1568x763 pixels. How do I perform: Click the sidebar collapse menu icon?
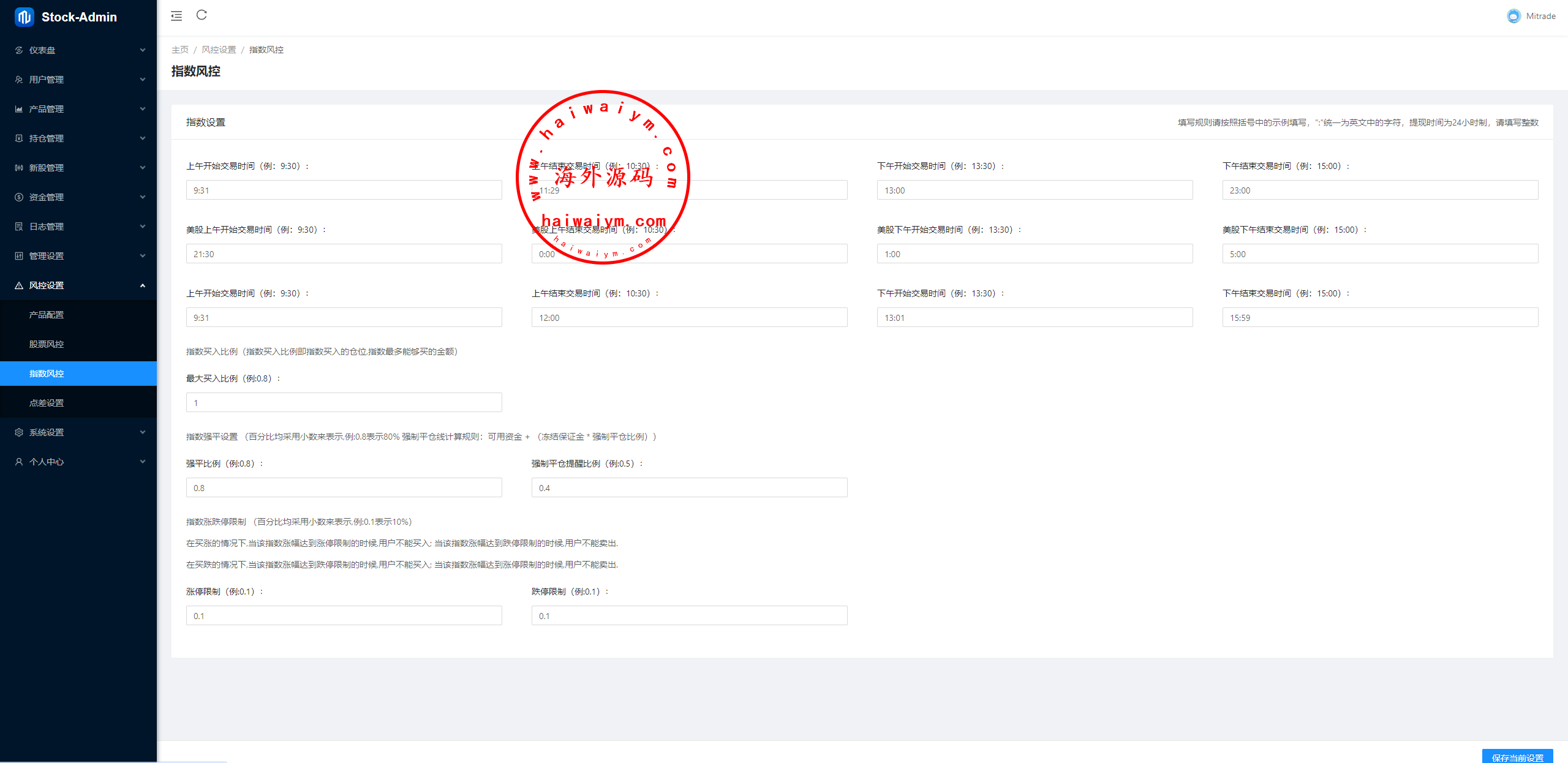[176, 16]
